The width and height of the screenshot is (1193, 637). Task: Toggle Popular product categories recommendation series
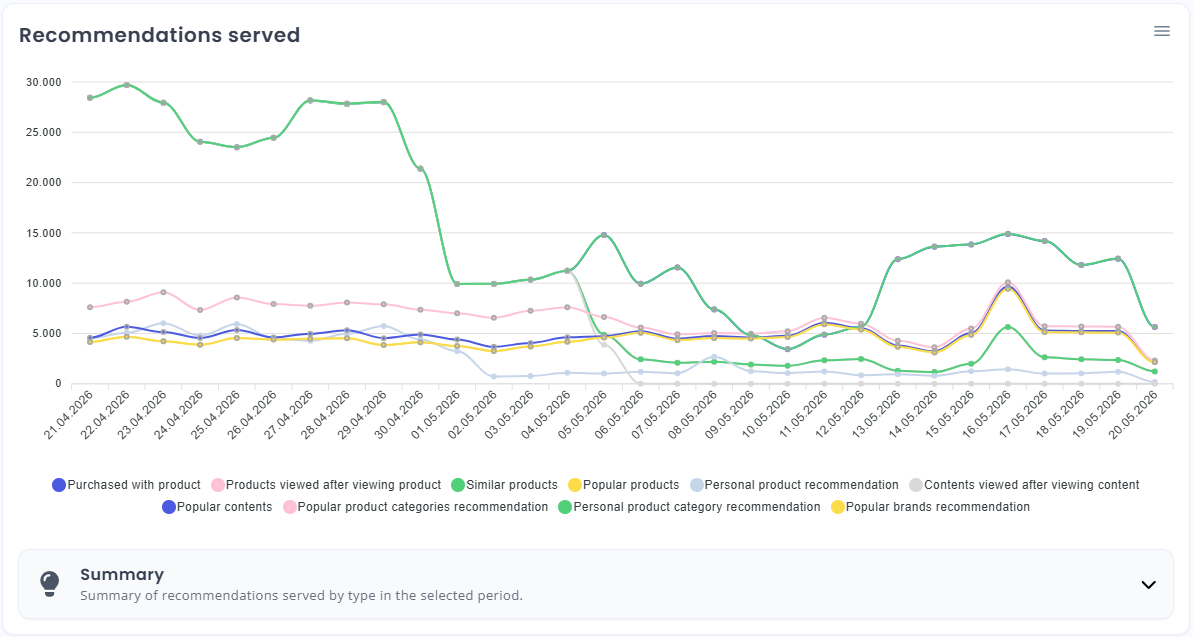pyautogui.click(x=415, y=507)
